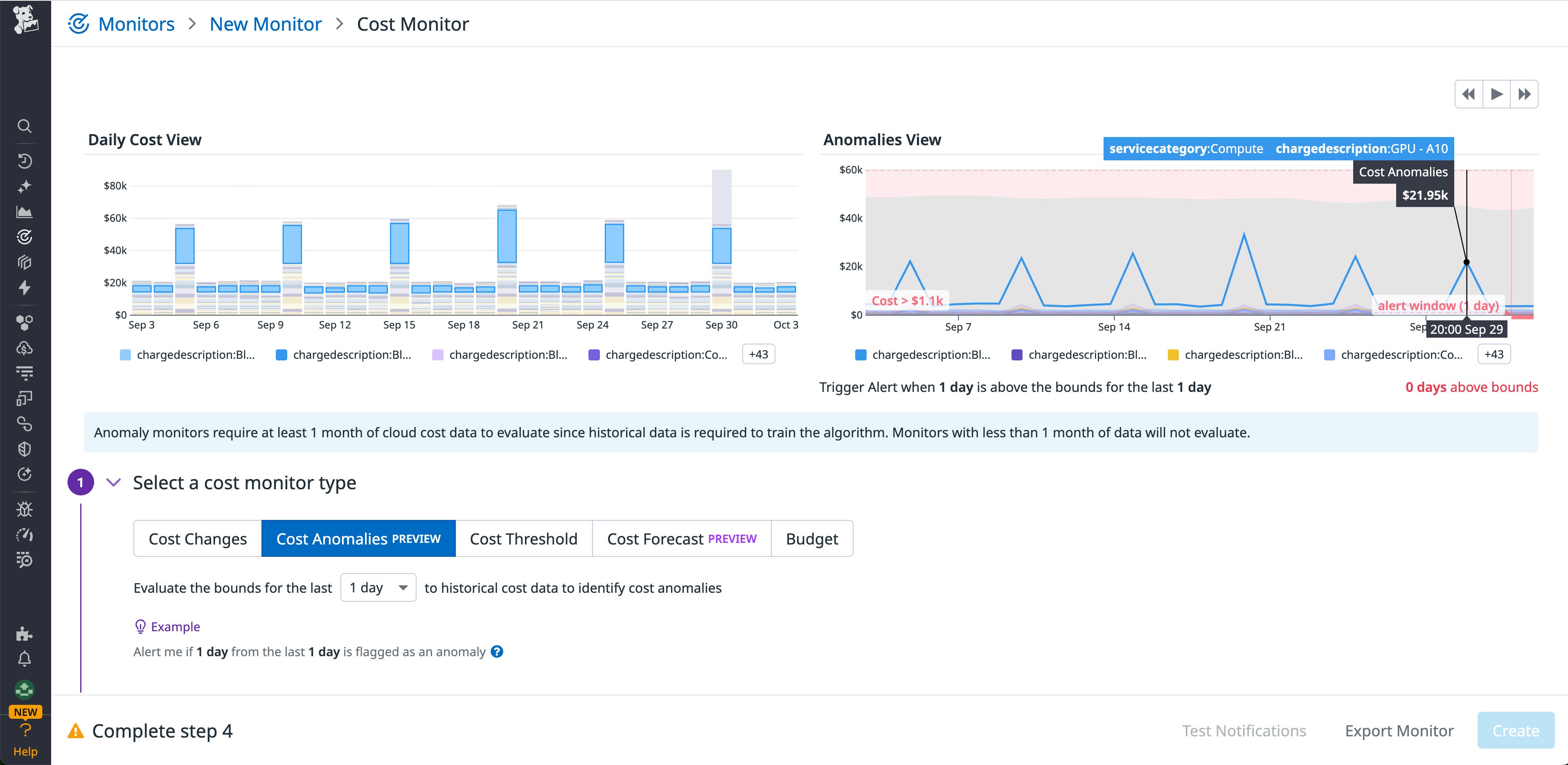Screen dimensions: 1568x765
Task: Open the Help question mark menu
Action: (25, 730)
